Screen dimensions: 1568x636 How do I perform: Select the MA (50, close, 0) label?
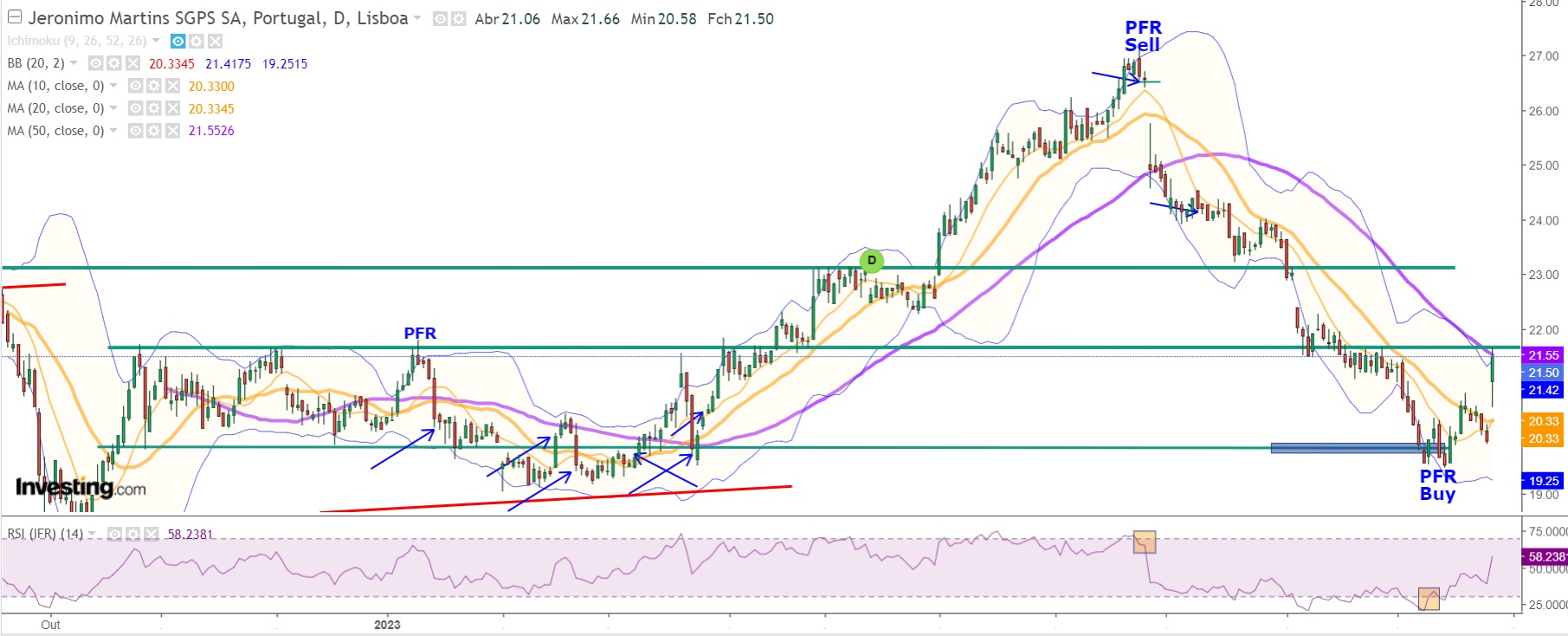click(55, 131)
